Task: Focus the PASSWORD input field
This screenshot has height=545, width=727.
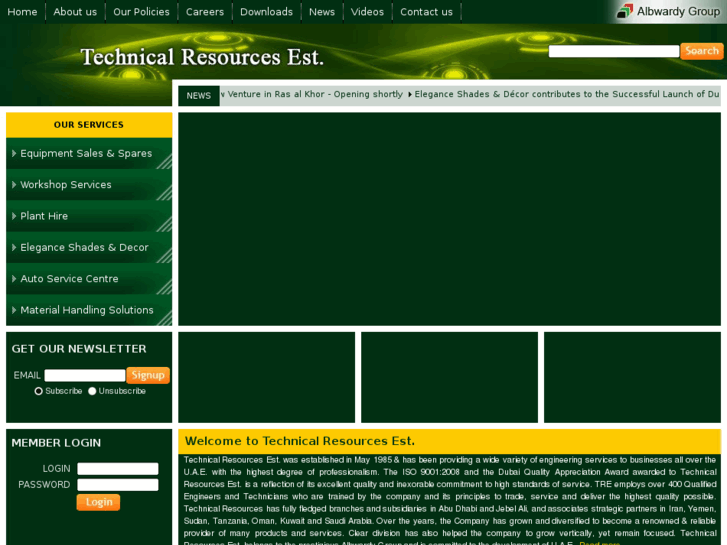Action: click(x=118, y=485)
